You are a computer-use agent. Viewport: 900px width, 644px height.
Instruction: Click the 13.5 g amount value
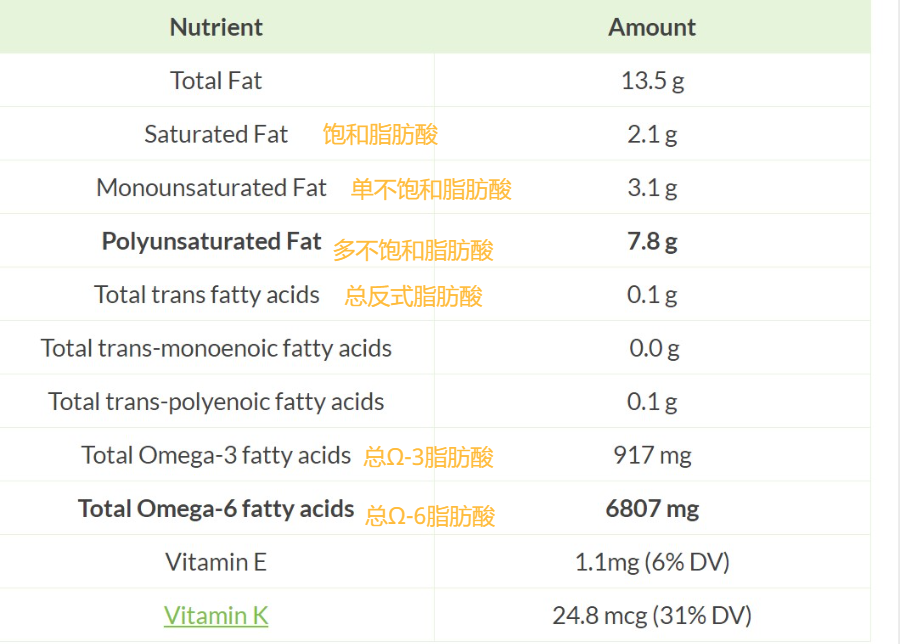click(653, 81)
